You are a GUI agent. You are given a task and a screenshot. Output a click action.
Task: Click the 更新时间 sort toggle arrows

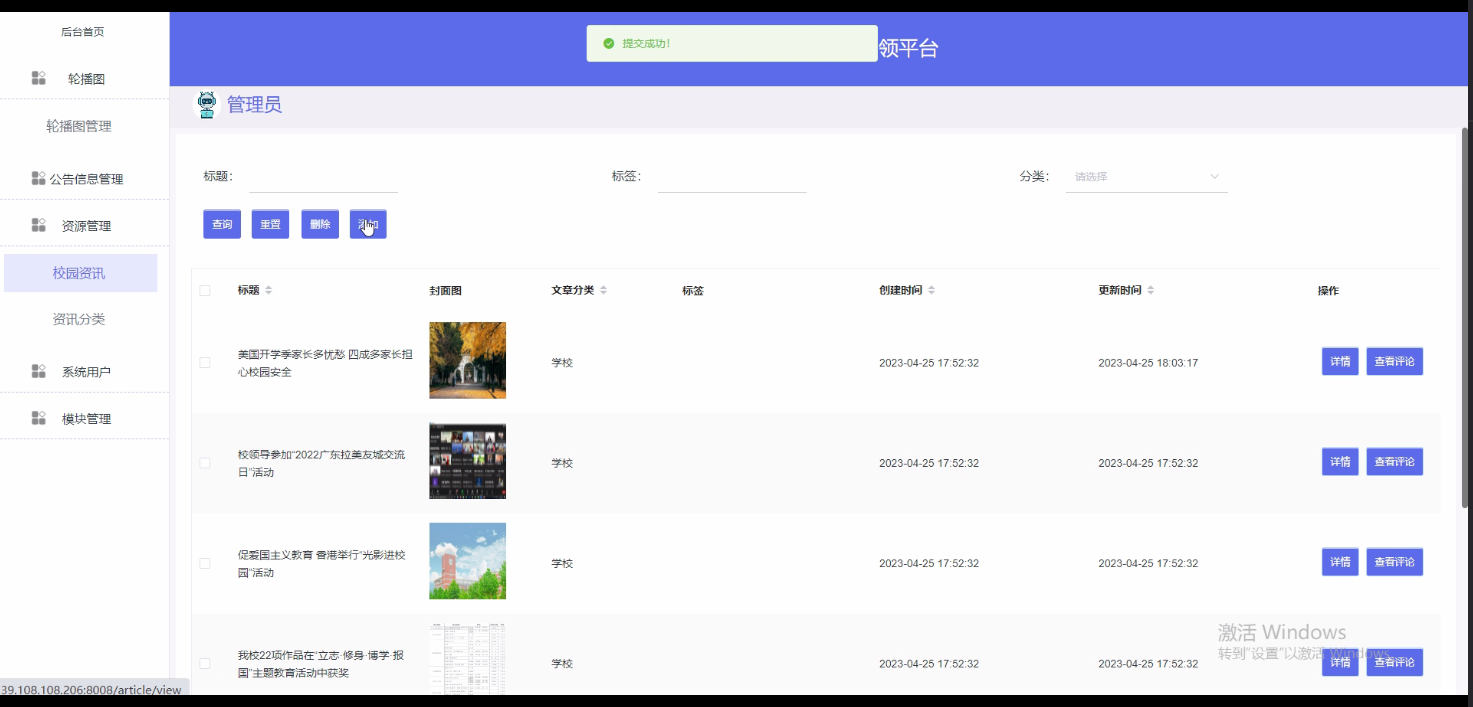[x=1150, y=289]
